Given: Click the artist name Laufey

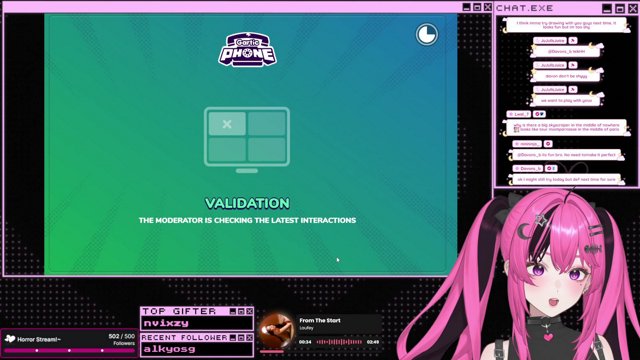Looking at the screenshot, I should 306,328.
